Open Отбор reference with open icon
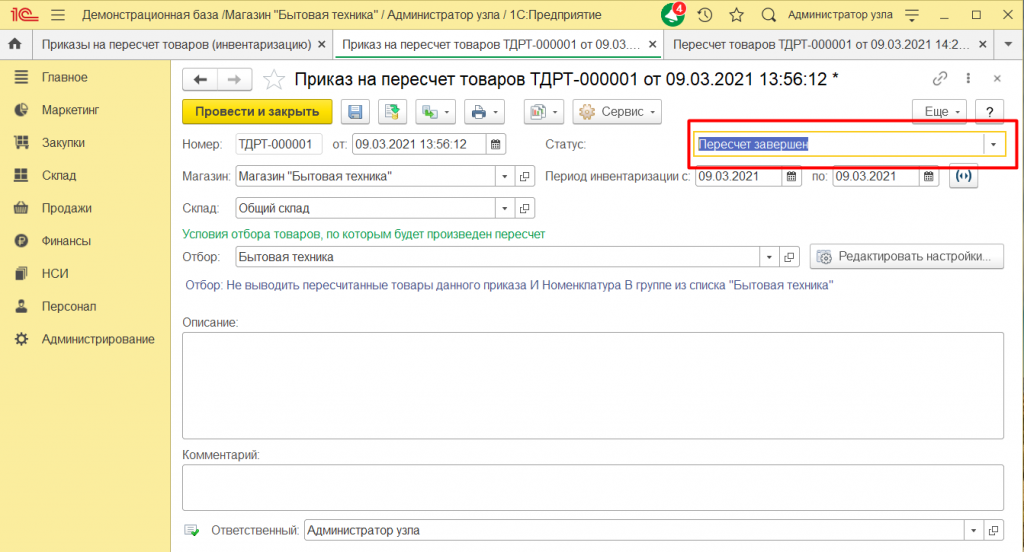The height and width of the screenshot is (552, 1024). point(789,257)
